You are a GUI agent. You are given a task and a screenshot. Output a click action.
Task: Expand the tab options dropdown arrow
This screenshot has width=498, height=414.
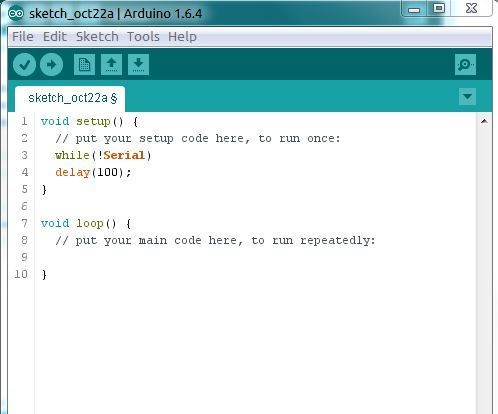(467, 97)
